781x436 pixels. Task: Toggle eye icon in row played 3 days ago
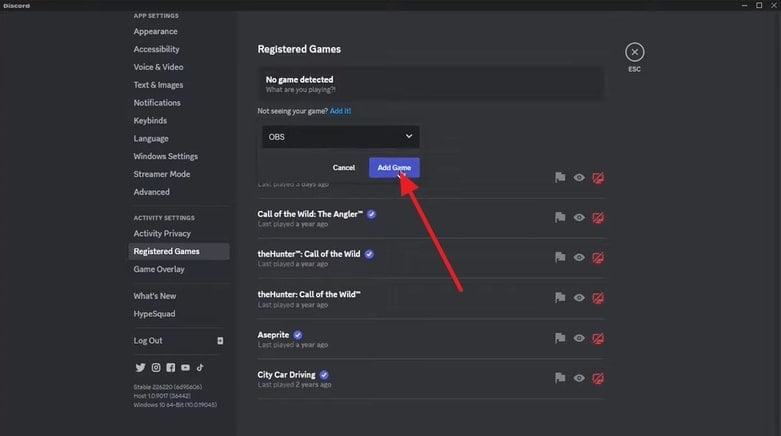click(x=579, y=177)
